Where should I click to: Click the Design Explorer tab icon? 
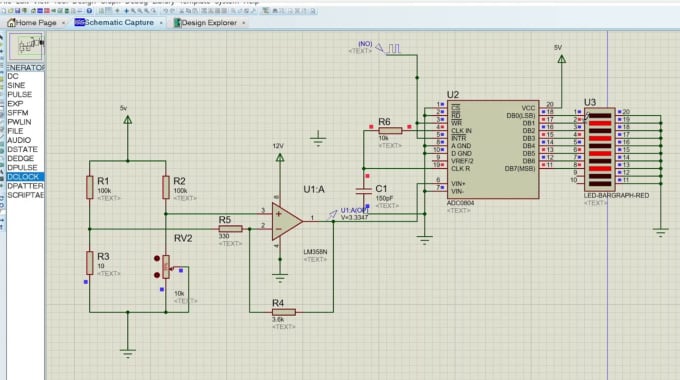177,23
